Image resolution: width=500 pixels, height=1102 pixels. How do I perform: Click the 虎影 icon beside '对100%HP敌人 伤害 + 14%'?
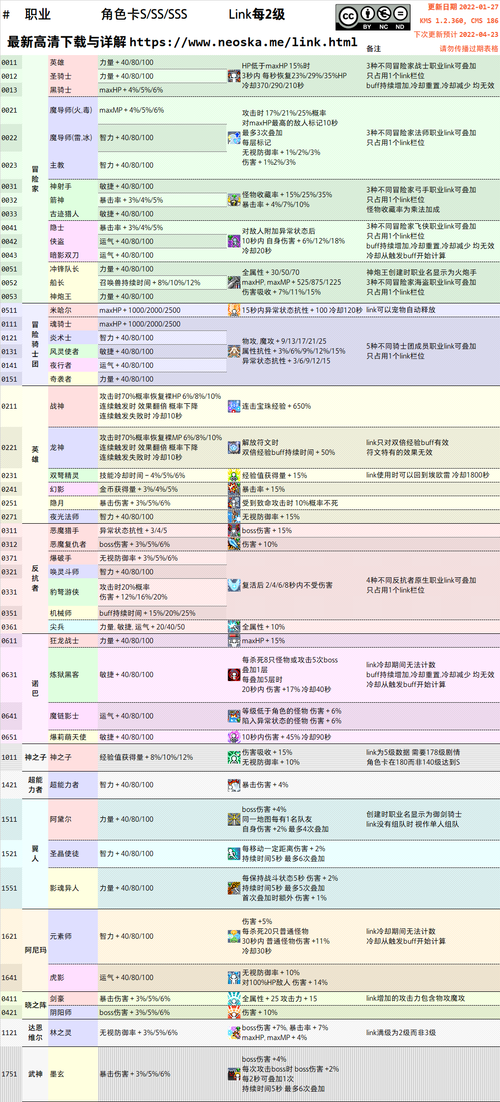pos(233,977)
